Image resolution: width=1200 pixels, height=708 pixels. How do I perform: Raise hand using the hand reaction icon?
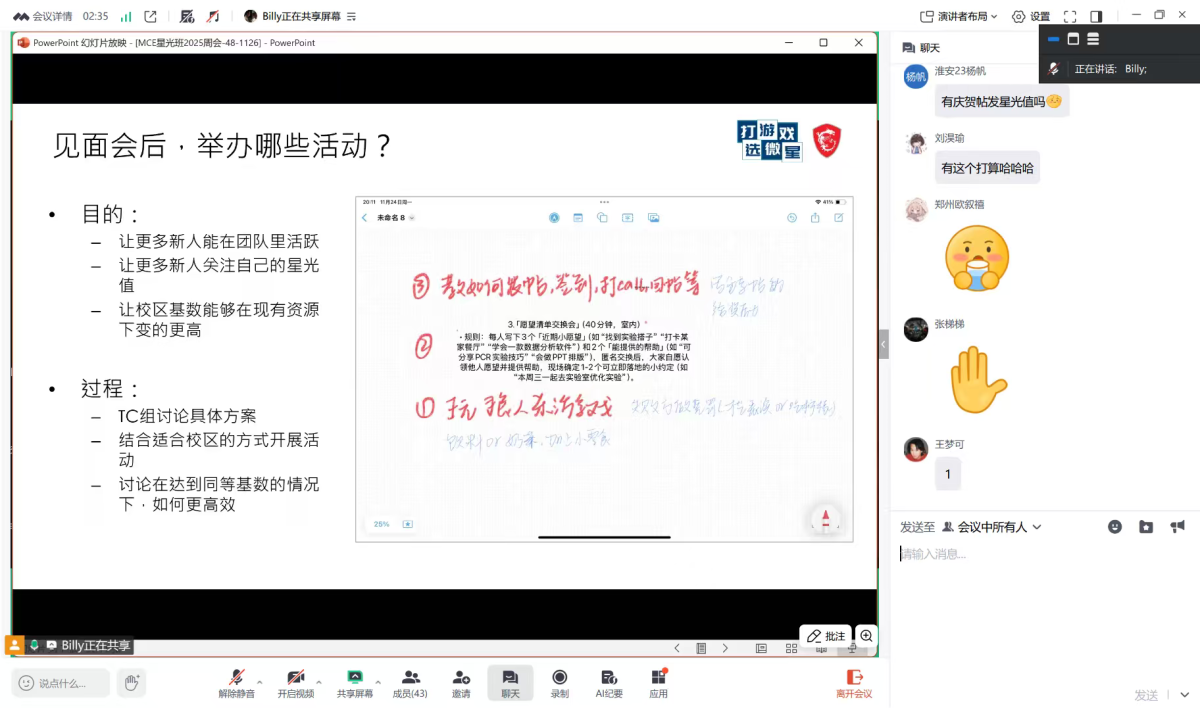click(x=131, y=683)
